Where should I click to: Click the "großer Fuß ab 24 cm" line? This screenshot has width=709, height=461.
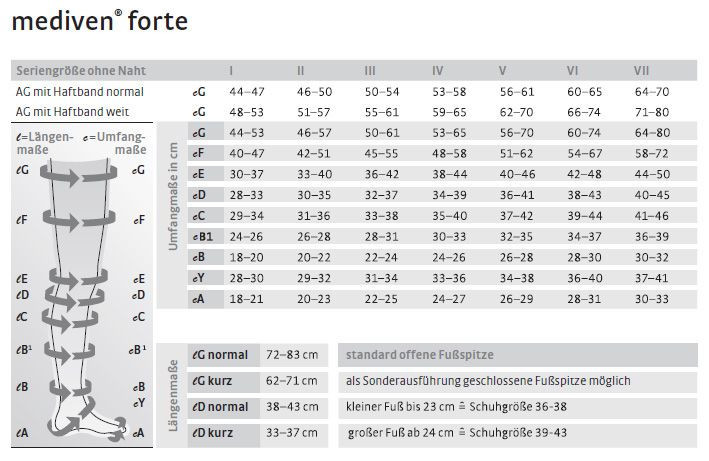tap(457, 433)
